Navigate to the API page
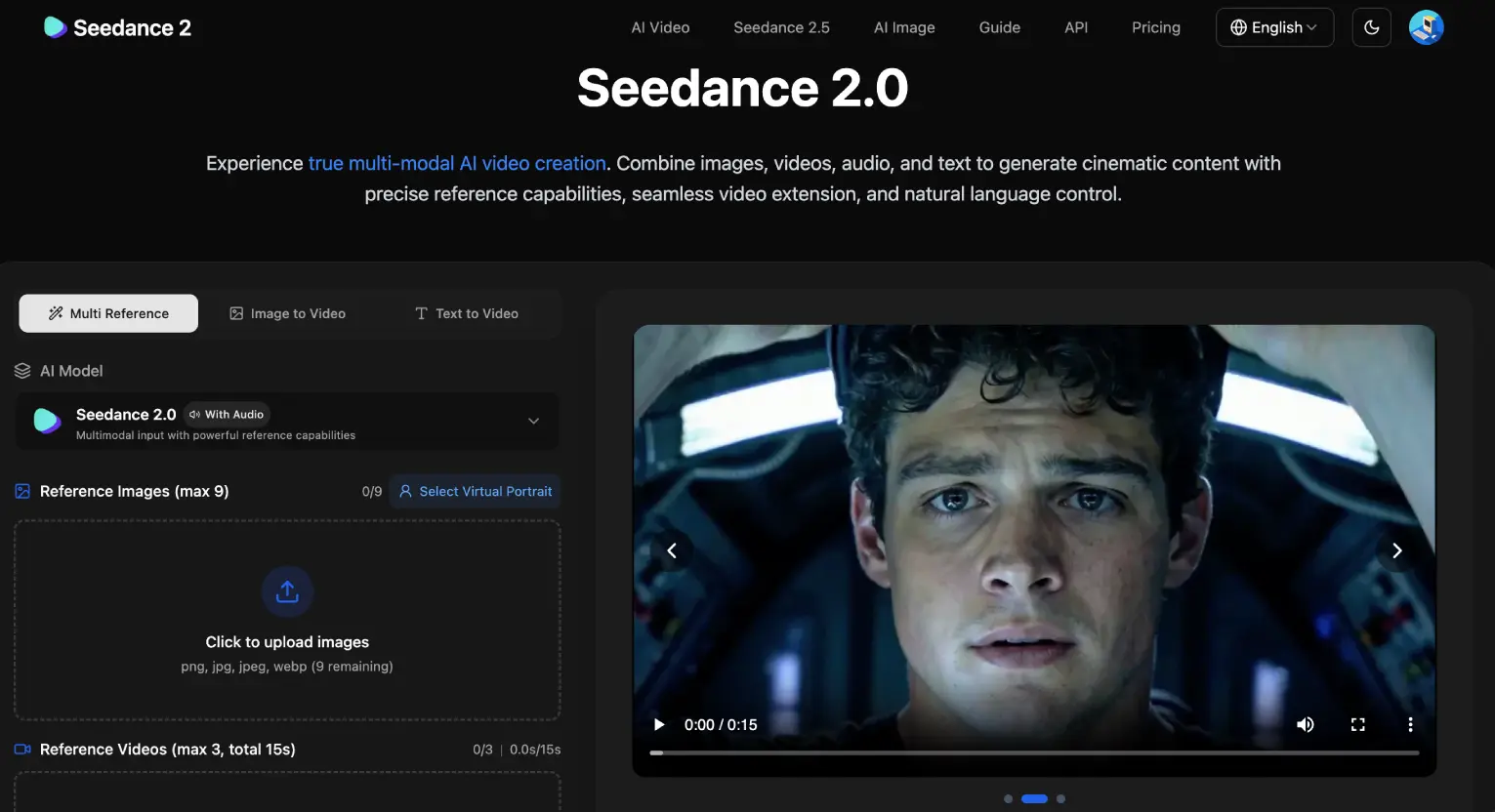Viewport: 1495px width, 812px height. 1076,27
